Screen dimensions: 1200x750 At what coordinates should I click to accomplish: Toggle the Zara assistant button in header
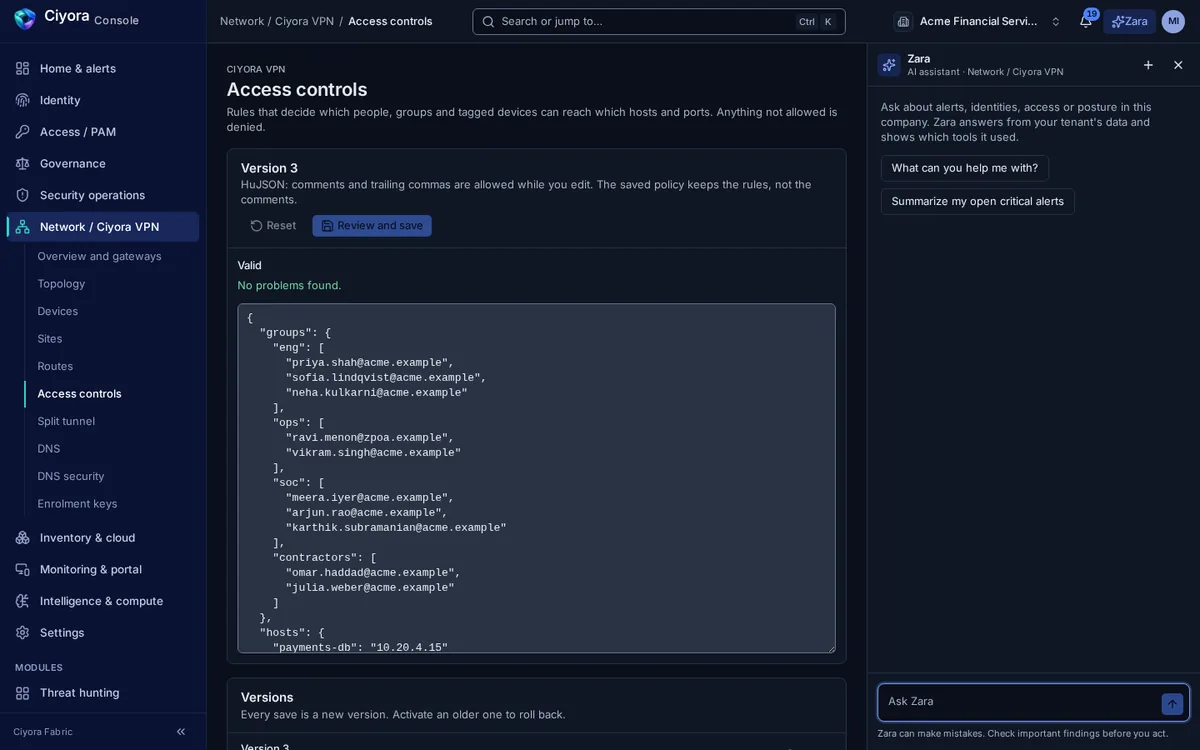click(1130, 21)
